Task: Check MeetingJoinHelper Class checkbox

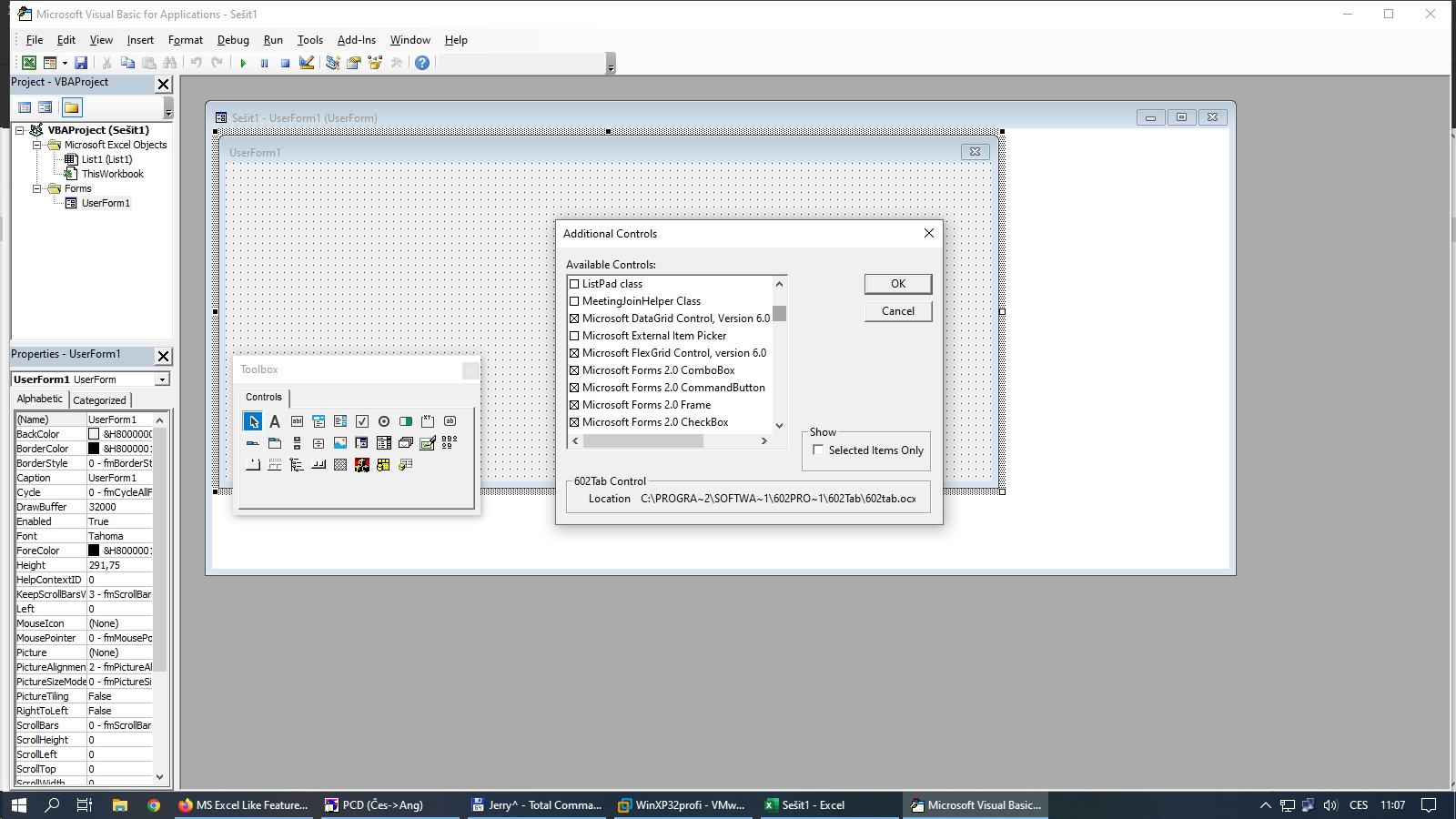Action: point(574,301)
